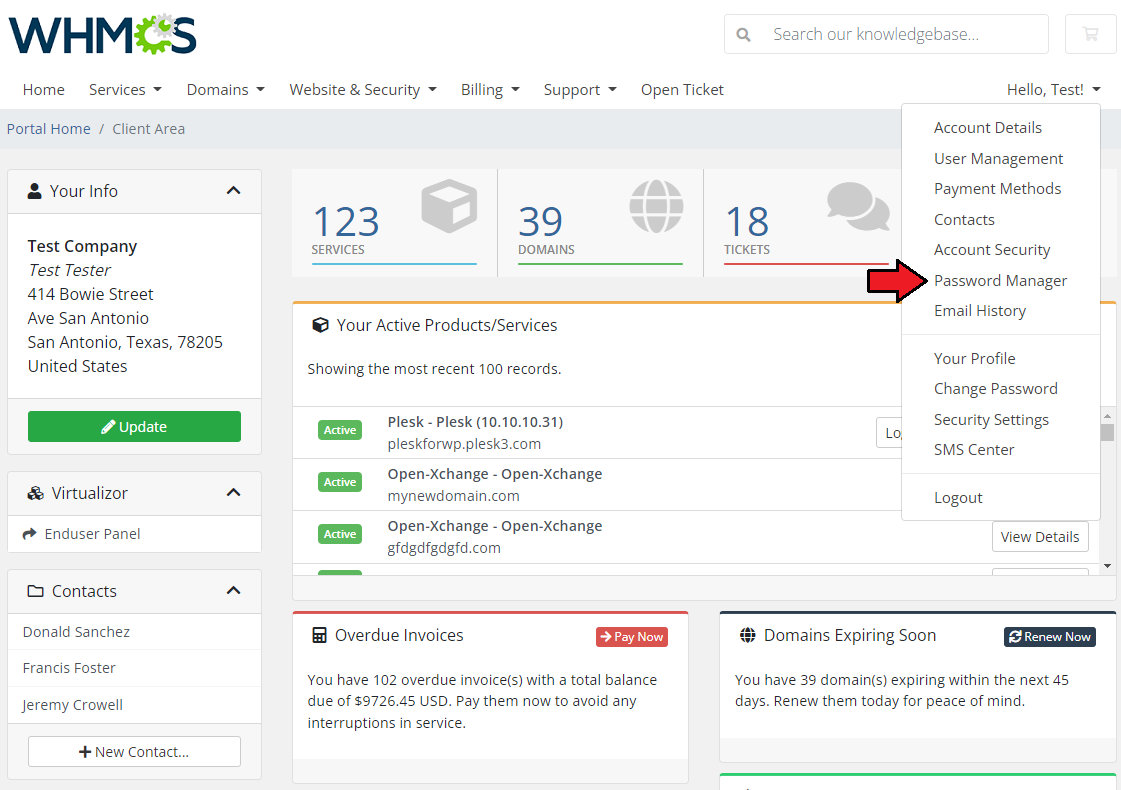Click the services list scrollbar up arrow
Image resolution: width=1121 pixels, height=790 pixels.
(1107, 415)
